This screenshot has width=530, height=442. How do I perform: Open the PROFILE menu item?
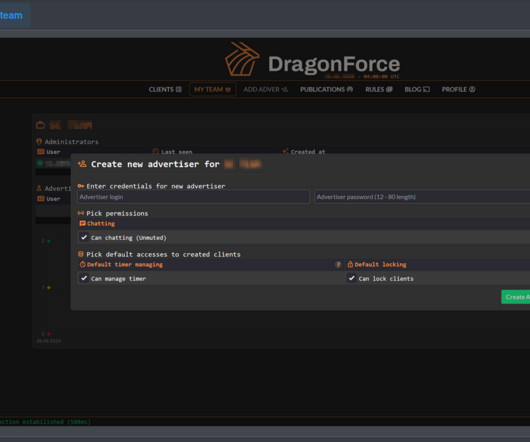[x=458, y=89]
